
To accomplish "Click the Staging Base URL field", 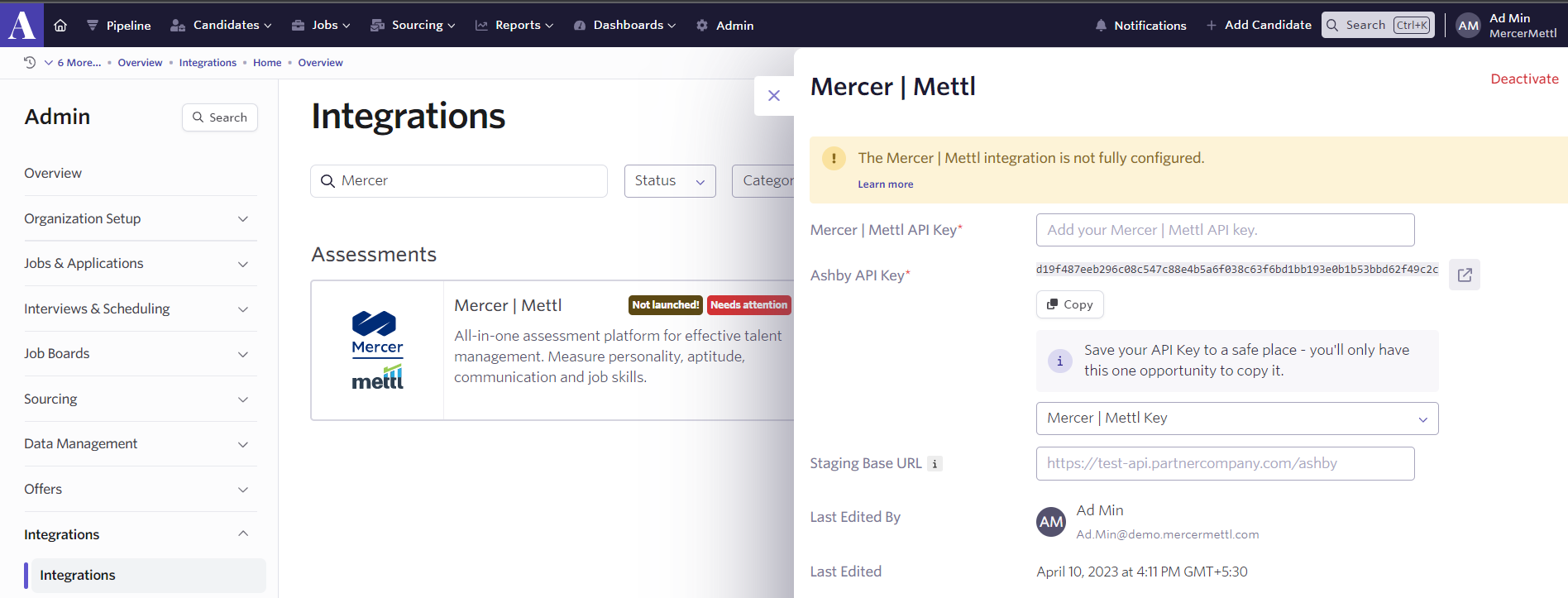I will (1225, 464).
